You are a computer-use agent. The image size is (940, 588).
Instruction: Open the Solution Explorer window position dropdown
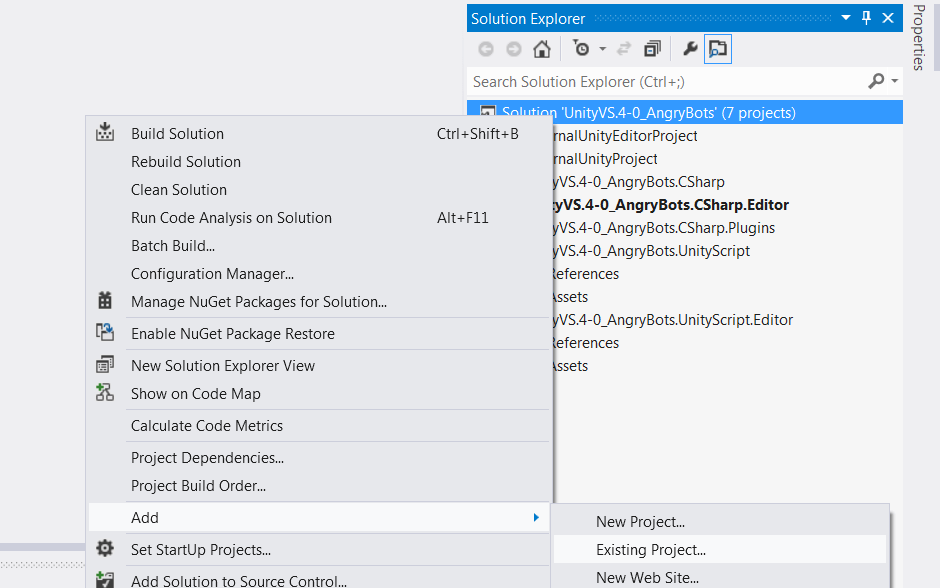click(x=845, y=17)
